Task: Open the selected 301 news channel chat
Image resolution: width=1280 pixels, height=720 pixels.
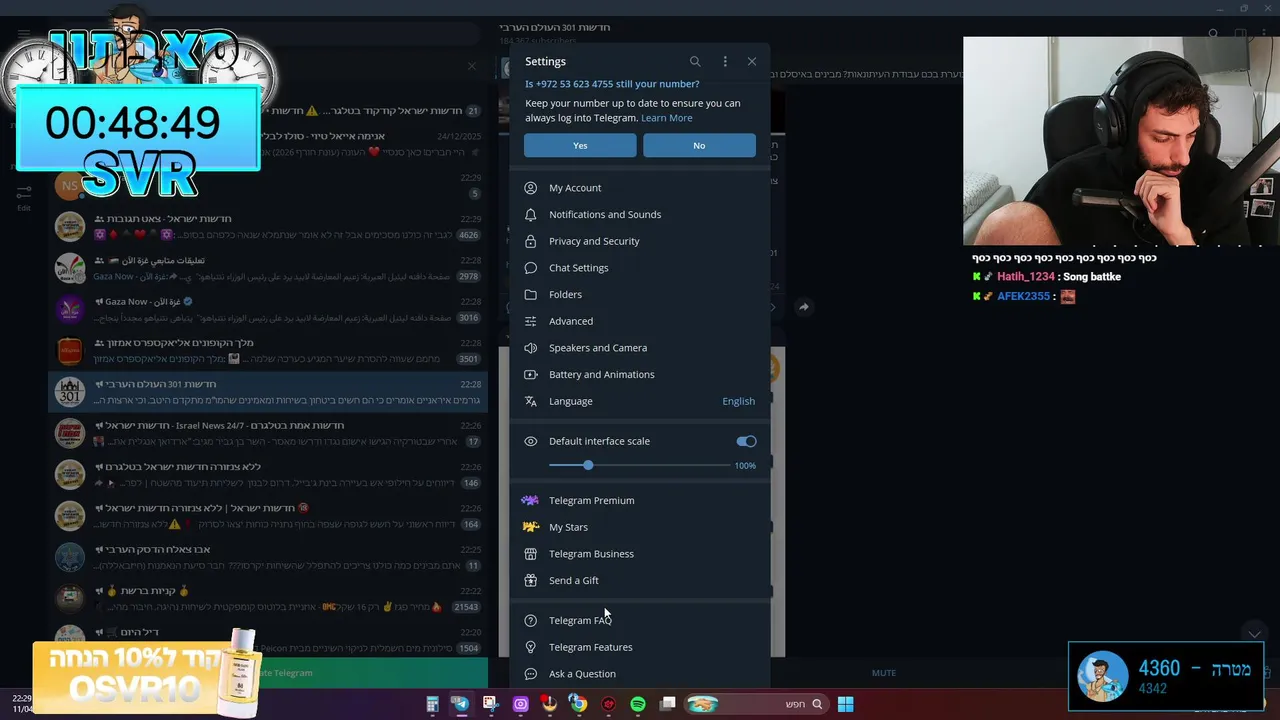Action: pos(268,392)
